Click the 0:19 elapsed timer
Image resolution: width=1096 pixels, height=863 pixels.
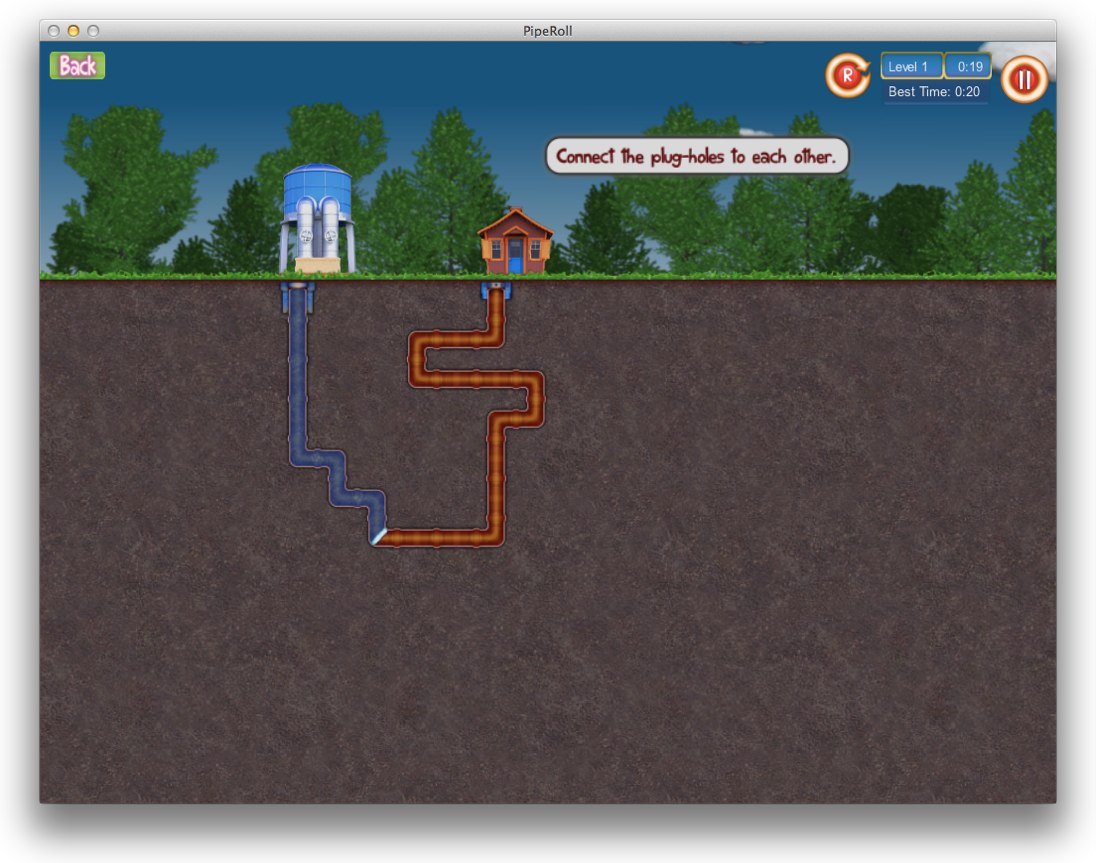coord(969,66)
